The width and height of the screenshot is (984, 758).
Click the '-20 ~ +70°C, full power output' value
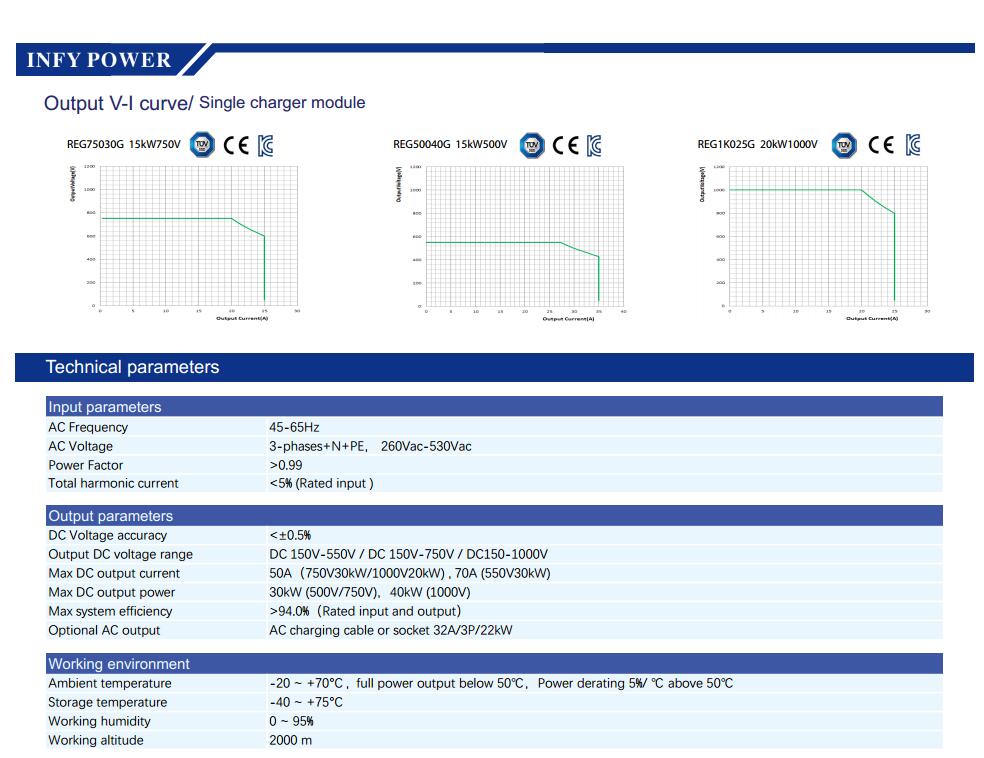coord(501,683)
